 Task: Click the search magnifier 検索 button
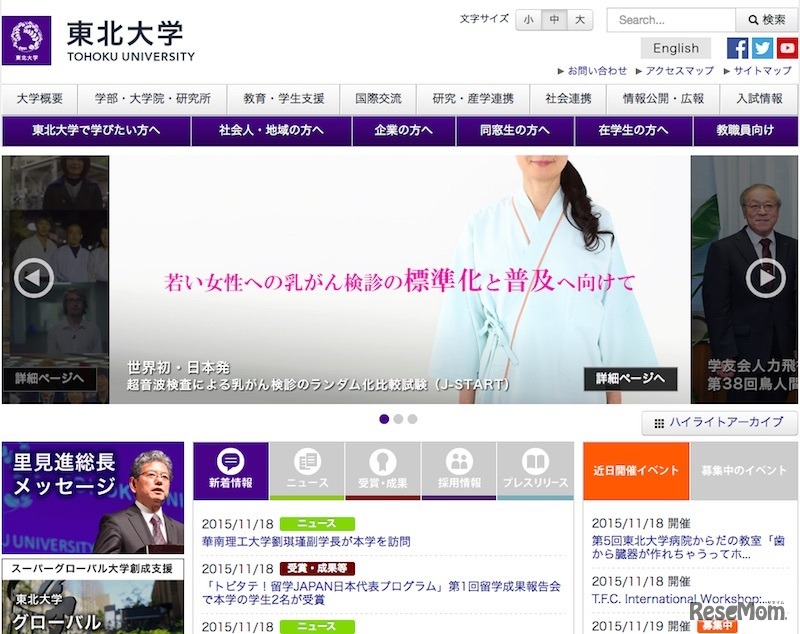coord(766,20)
